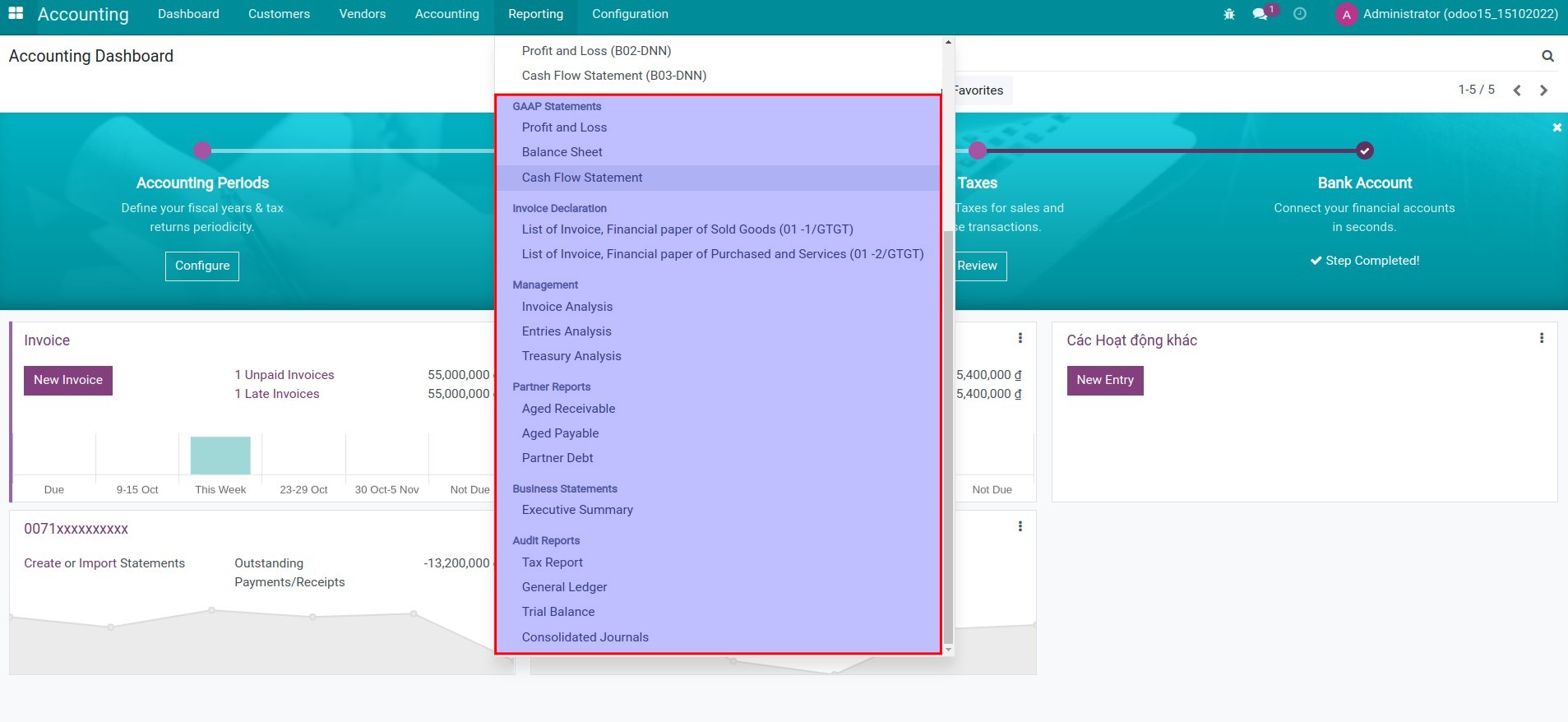Go to next page arrow
Image resolution: width=1568 pixels, height=722 pixels.
pyautogui.click(x=1543, y=90)
